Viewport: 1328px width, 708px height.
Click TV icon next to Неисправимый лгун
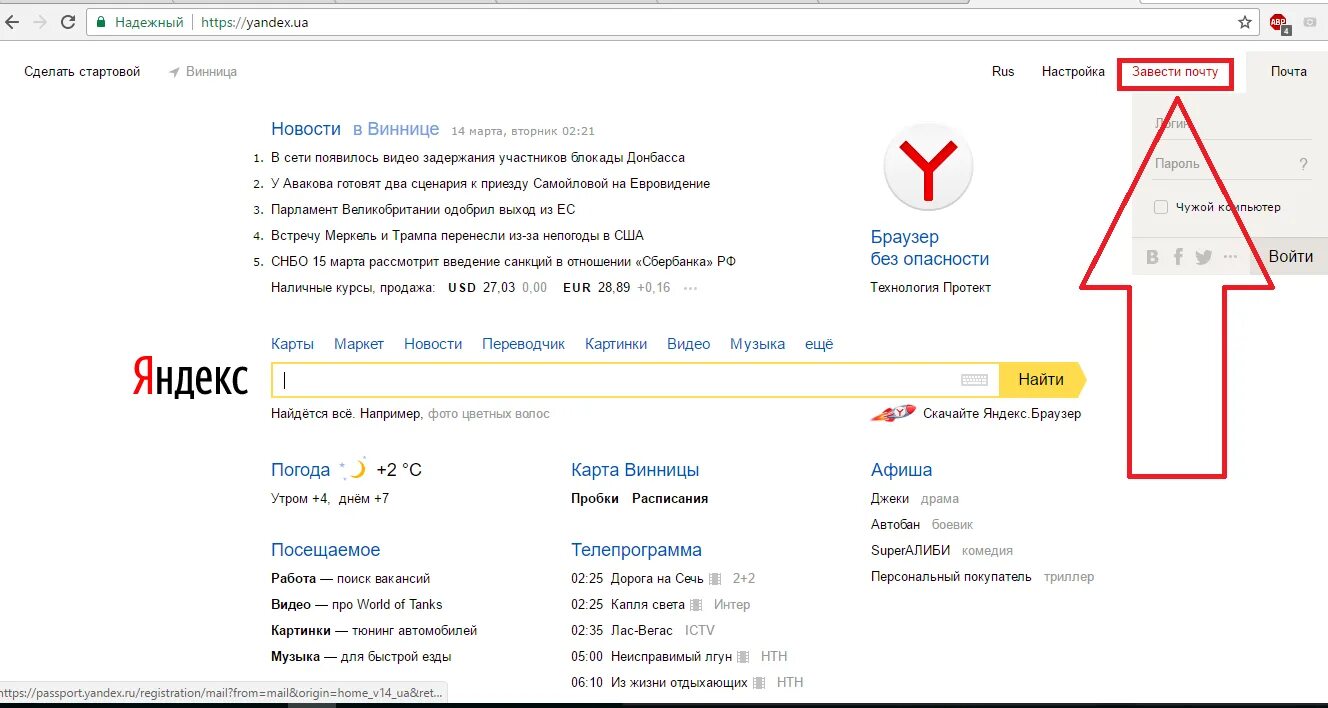(742, 657)
